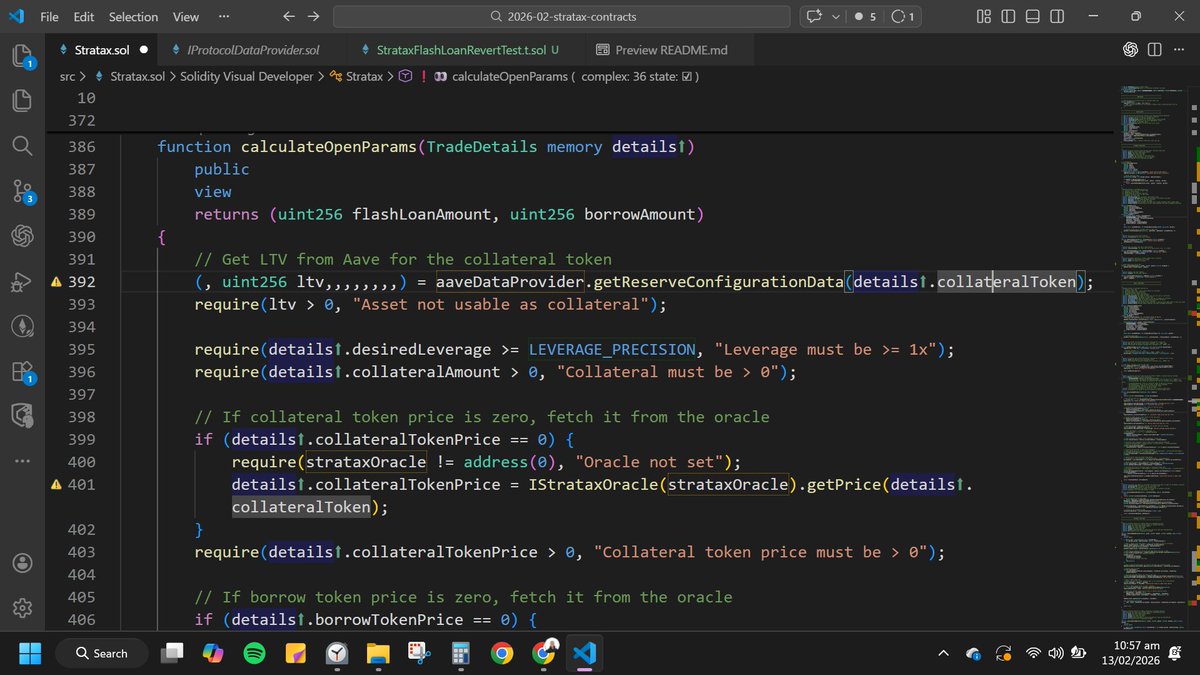
Task: Open the ChatGPT/Codex view in the activity bar
Action: (x=23, y=236)
